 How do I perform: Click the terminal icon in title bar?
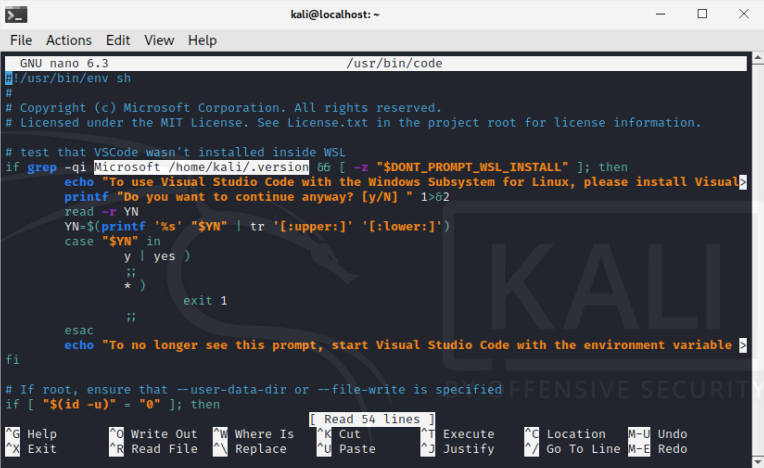point(16,15)
